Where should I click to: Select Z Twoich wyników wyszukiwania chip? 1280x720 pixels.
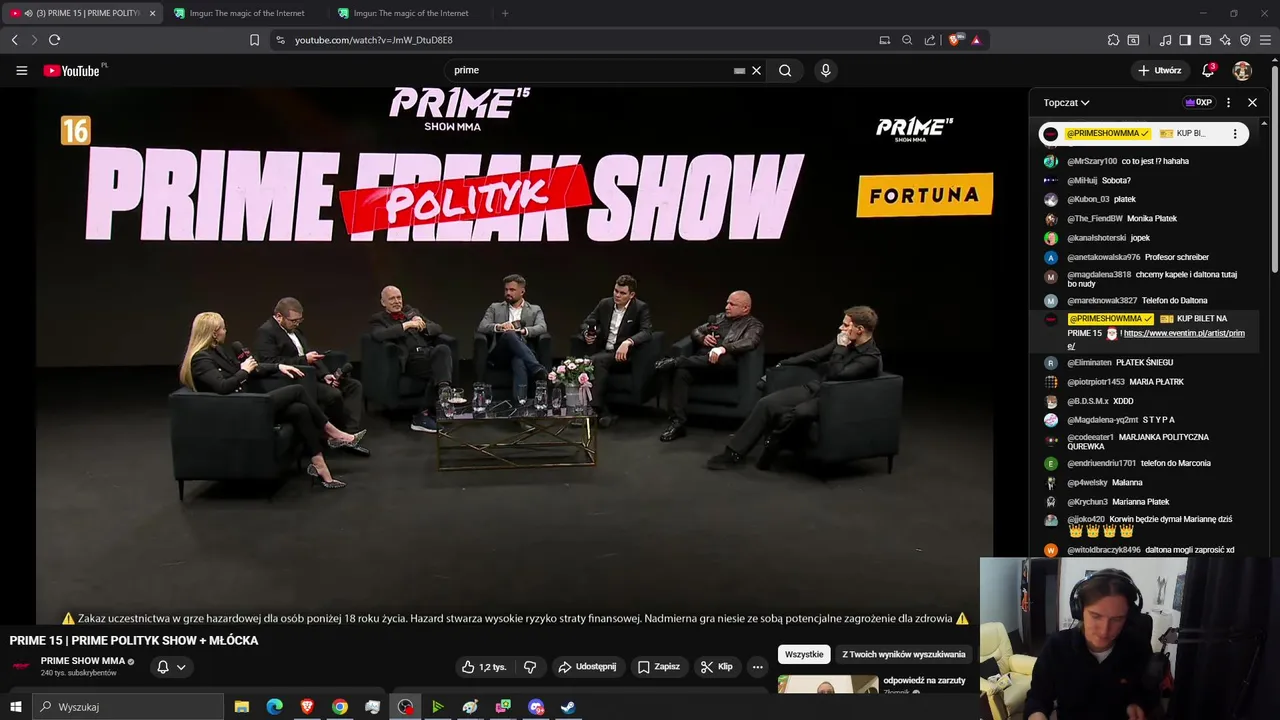point(904,654)
